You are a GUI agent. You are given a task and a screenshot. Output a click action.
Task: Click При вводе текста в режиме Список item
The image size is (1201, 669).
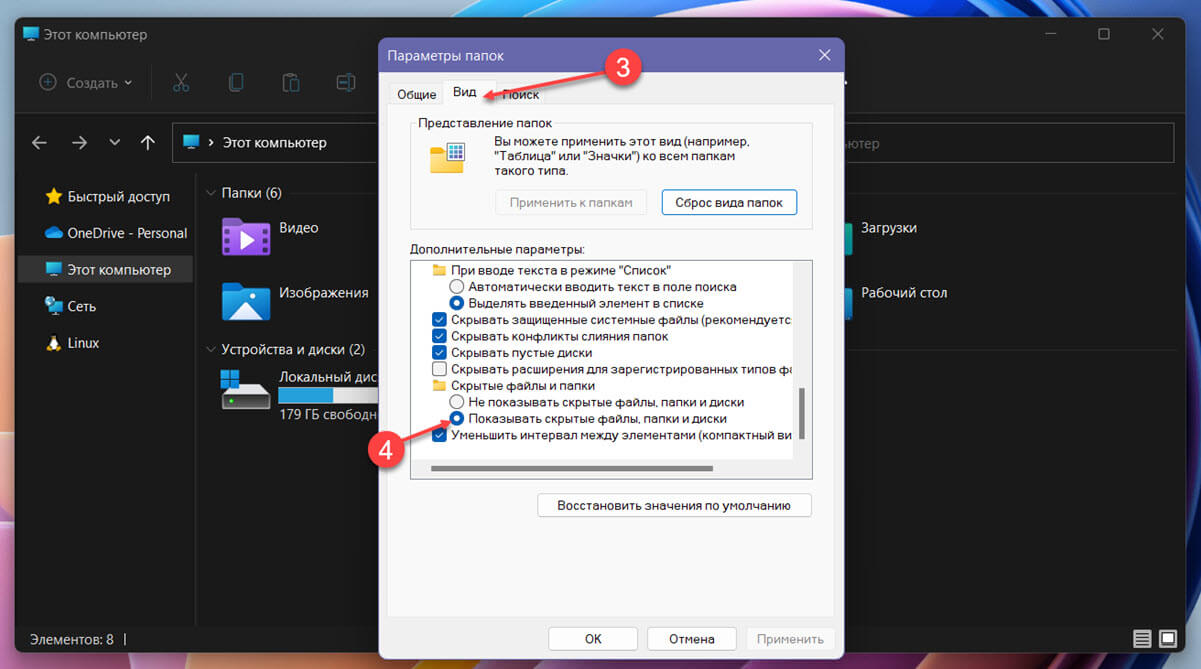coord(551,270)
